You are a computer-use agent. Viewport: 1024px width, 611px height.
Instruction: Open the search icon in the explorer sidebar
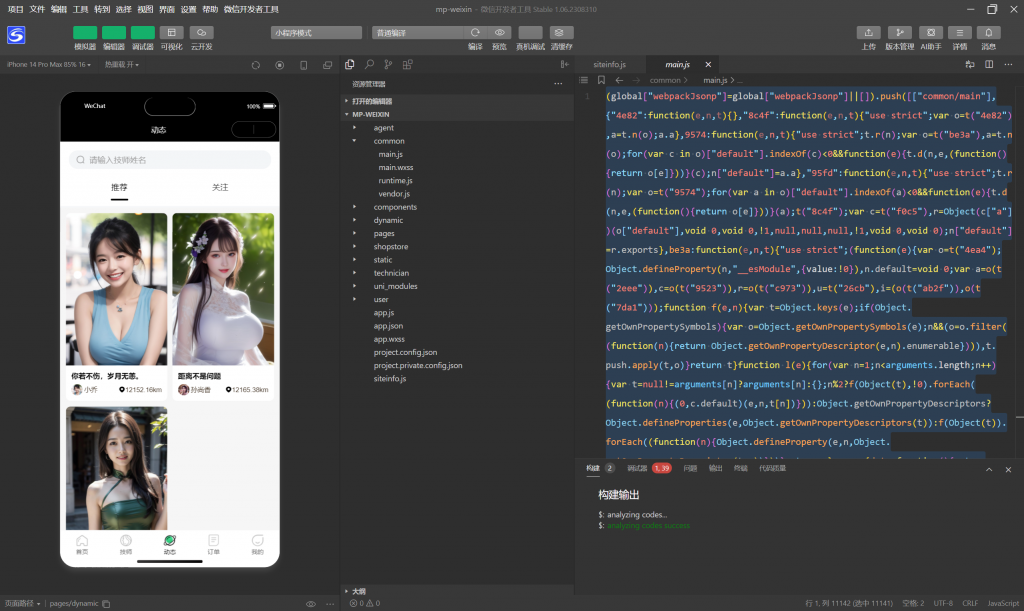coord(368,65)
